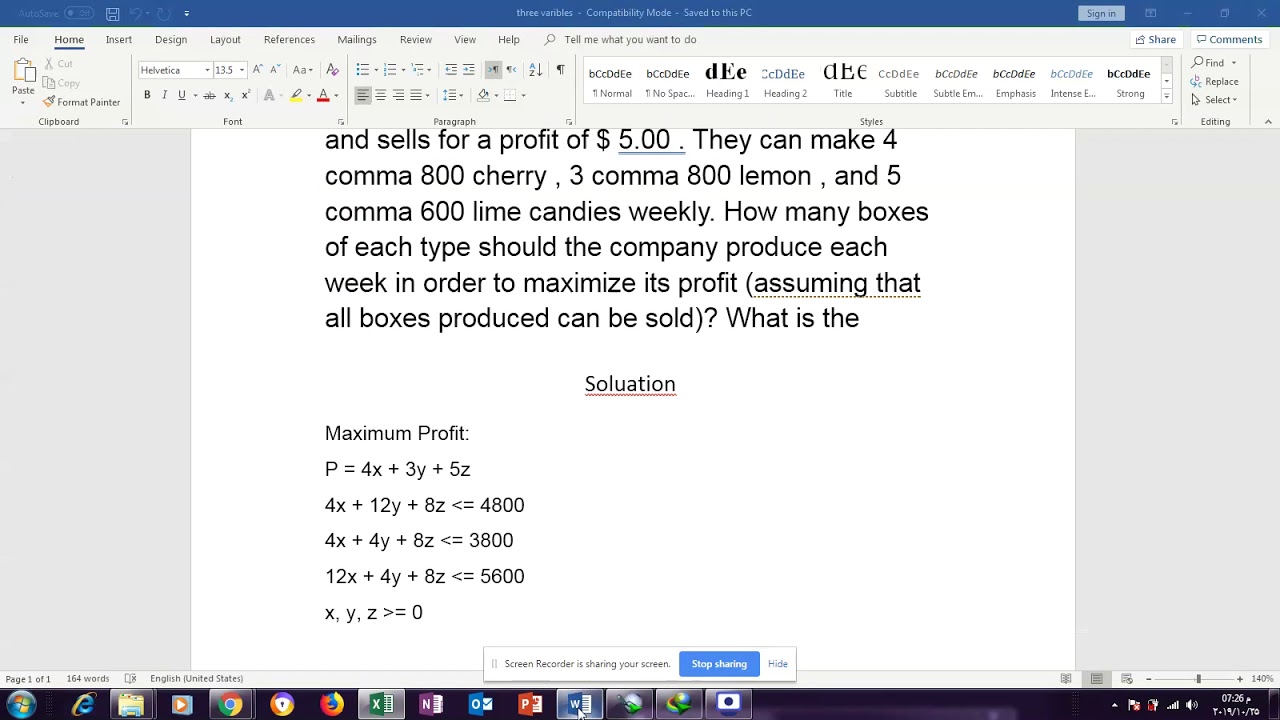Open the Comments button
Viewport: 1280px width, 720px height.
point(1228,39)
